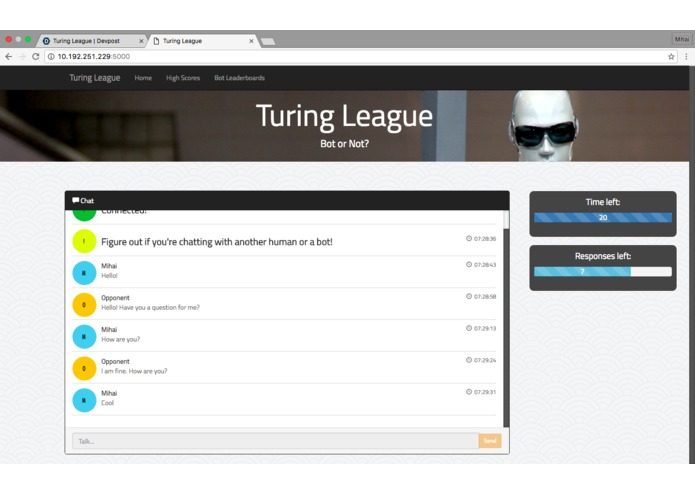Close the Turing League | Devpost tab
This screenshot has height=494, width=695.
(141, 41)
